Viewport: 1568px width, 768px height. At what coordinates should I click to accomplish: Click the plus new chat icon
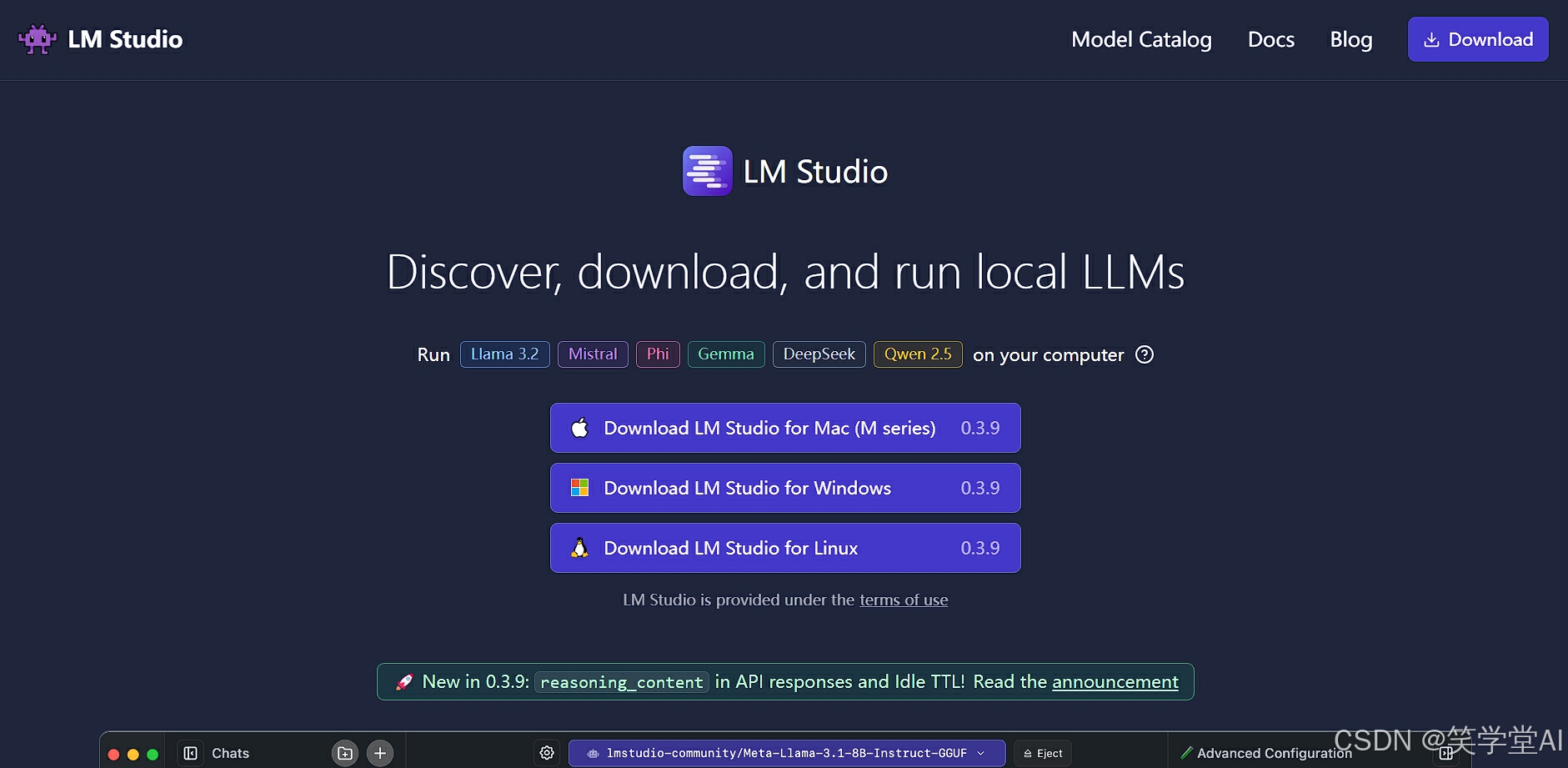pyautogui.click(x=380, y=753)
